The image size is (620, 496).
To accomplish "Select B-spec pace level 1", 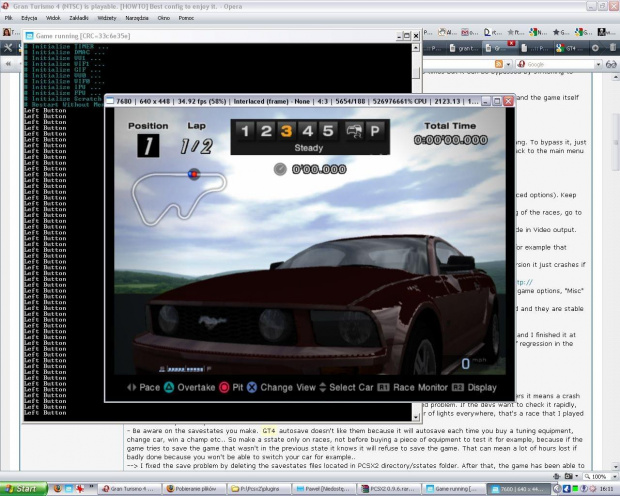I will [245, 131].
